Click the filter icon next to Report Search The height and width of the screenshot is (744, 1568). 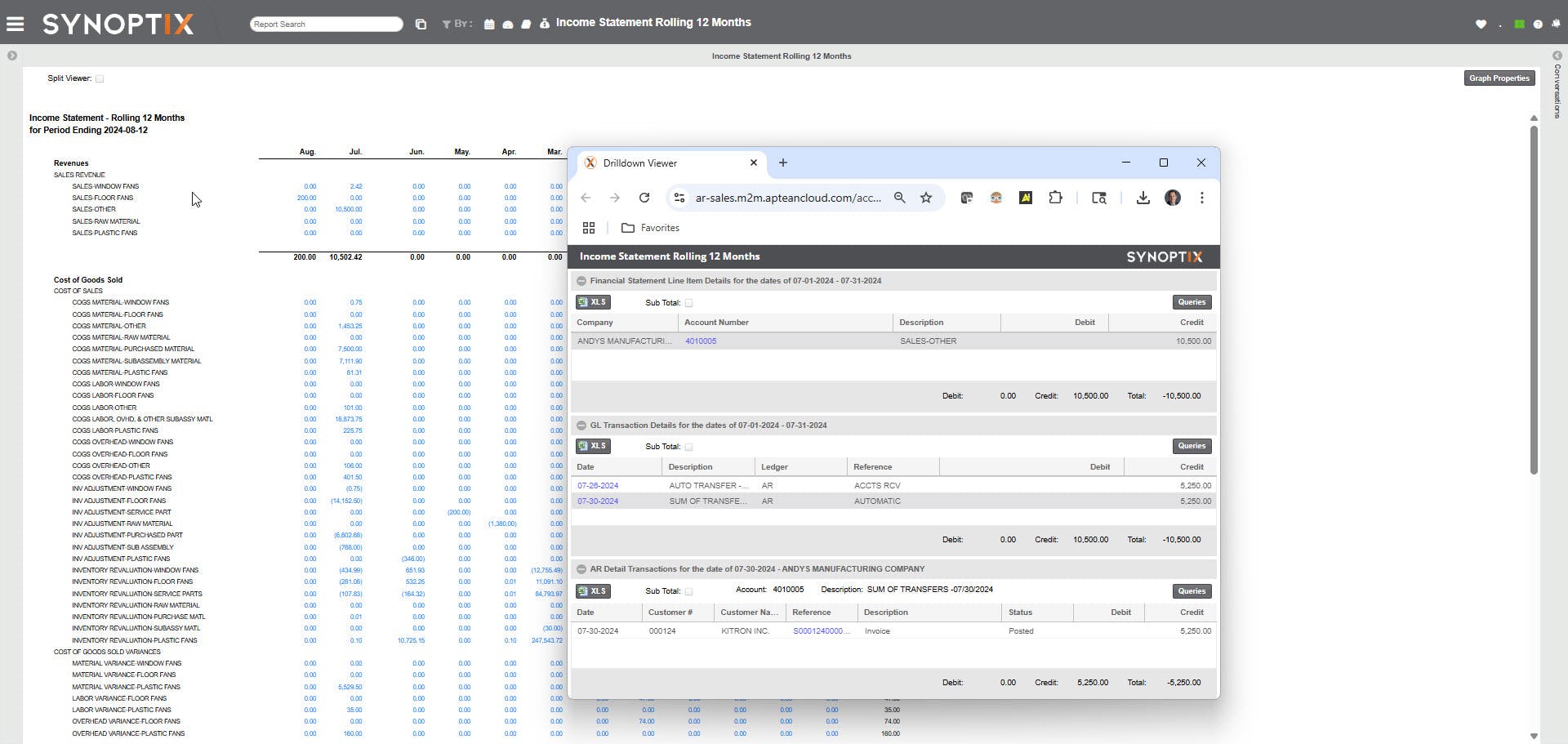coord(447,24)
